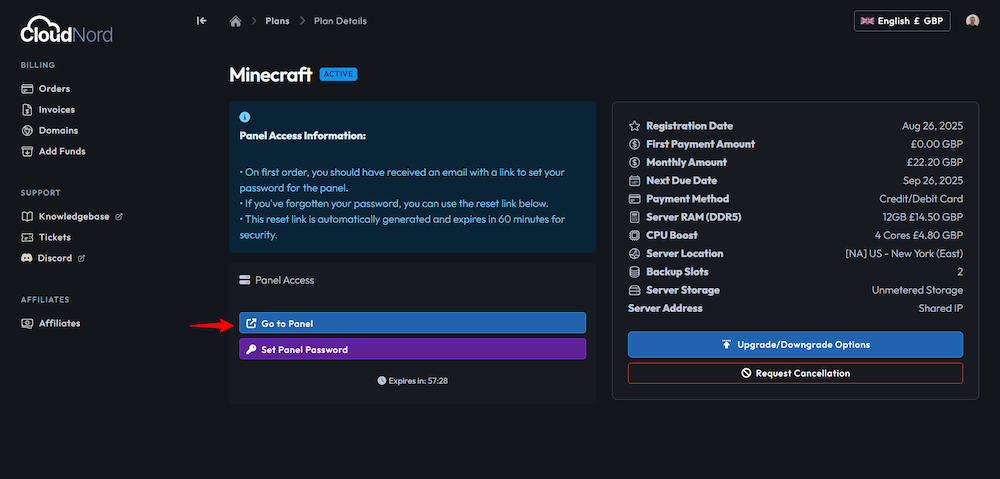Open Plans breadcrumb link
1000x479 pixels.
(x=277, y=21)
